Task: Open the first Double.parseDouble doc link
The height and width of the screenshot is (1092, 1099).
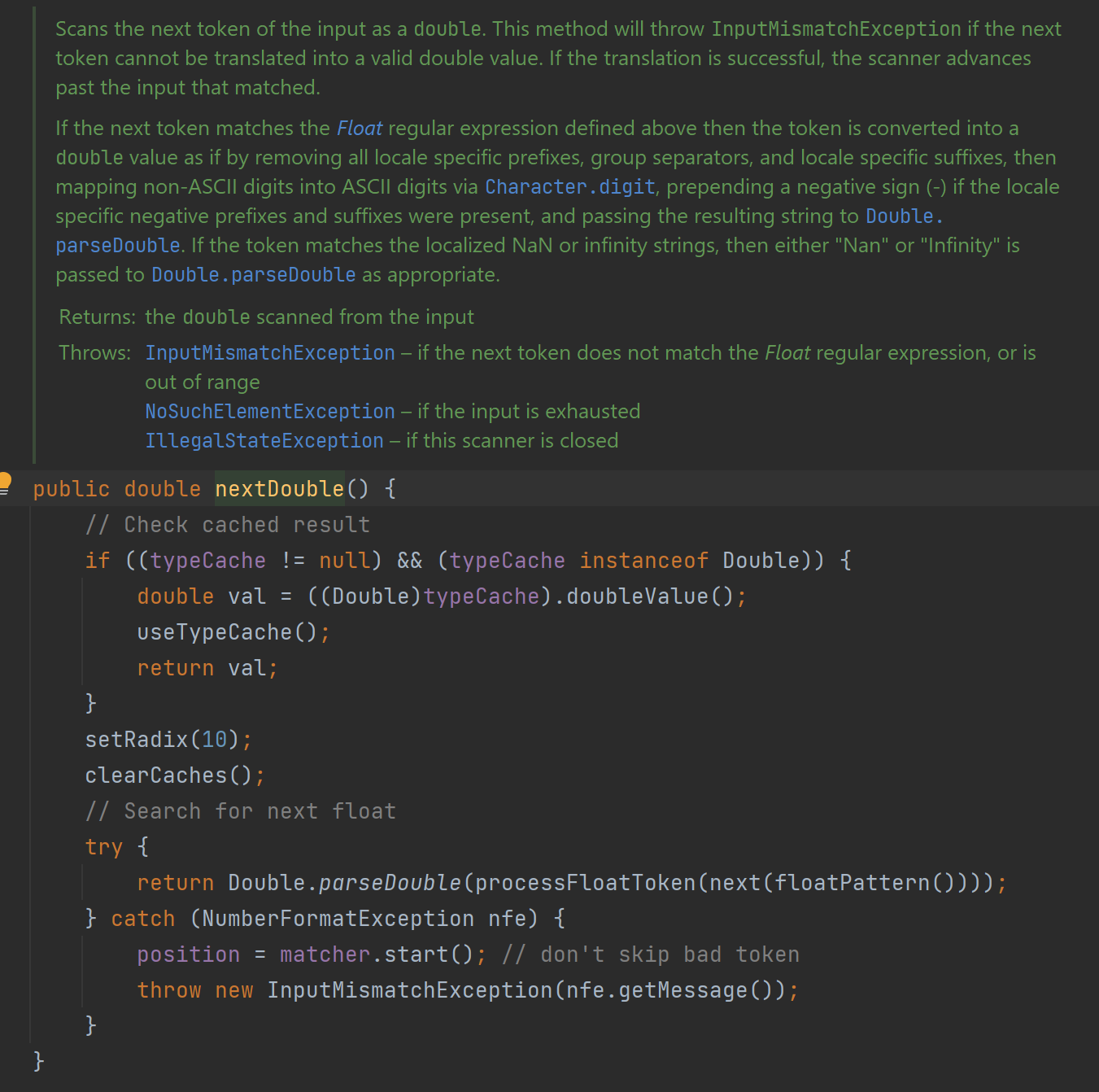Action: 904,216
